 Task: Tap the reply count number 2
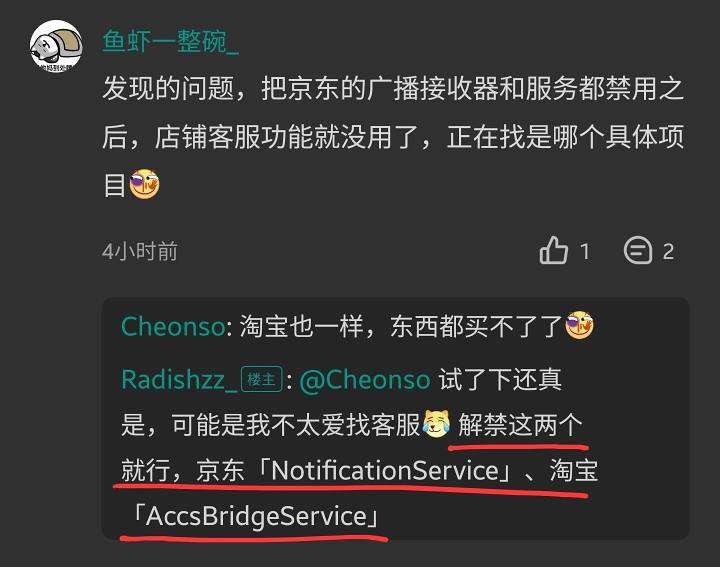click(668, 252)
